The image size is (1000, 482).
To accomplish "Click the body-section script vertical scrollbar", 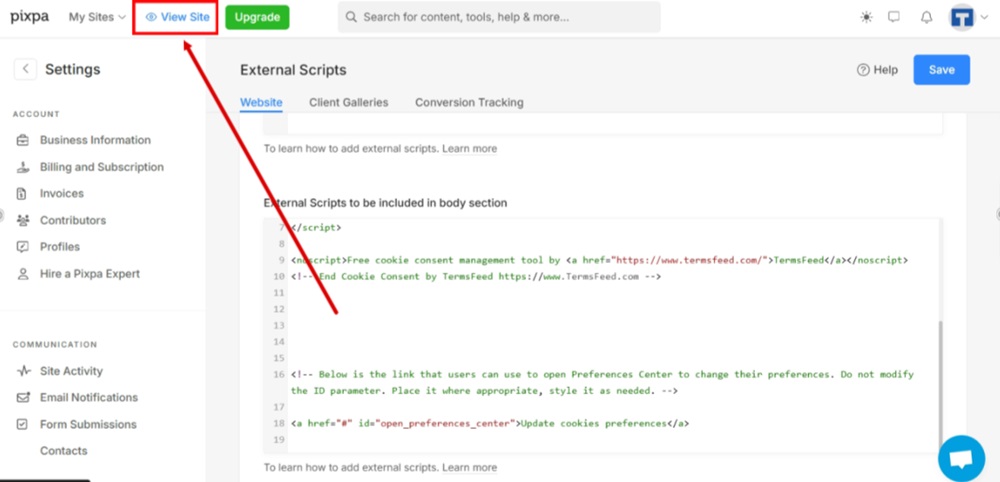I will [x=940, y=383].
